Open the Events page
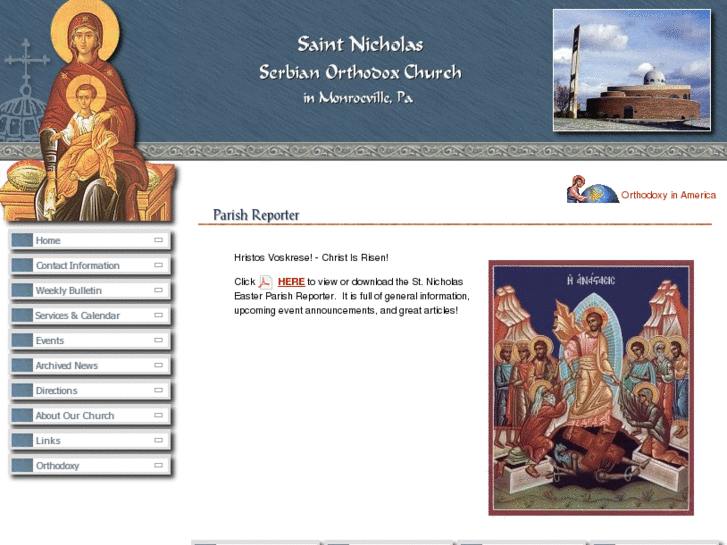The height and width of the screenshot is (545, 727). click(x=90, y=340)
